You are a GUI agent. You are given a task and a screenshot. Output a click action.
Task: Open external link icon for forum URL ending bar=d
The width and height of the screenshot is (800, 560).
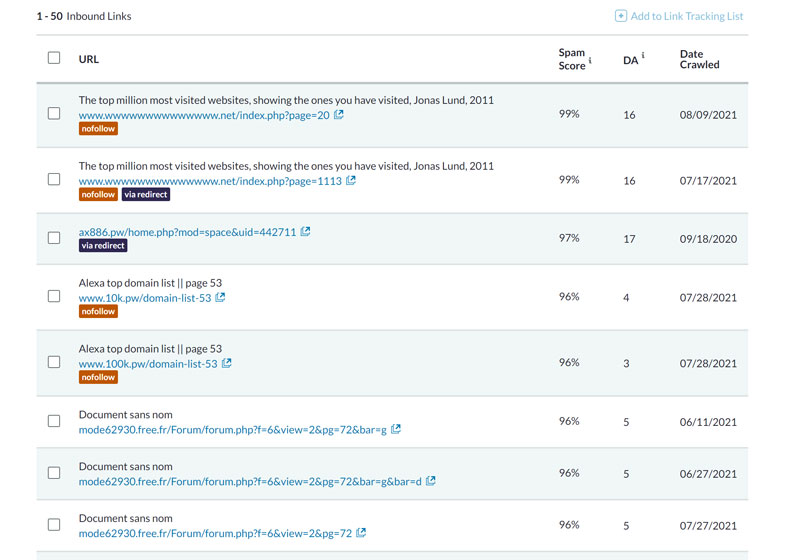click(x=431, y=481)
